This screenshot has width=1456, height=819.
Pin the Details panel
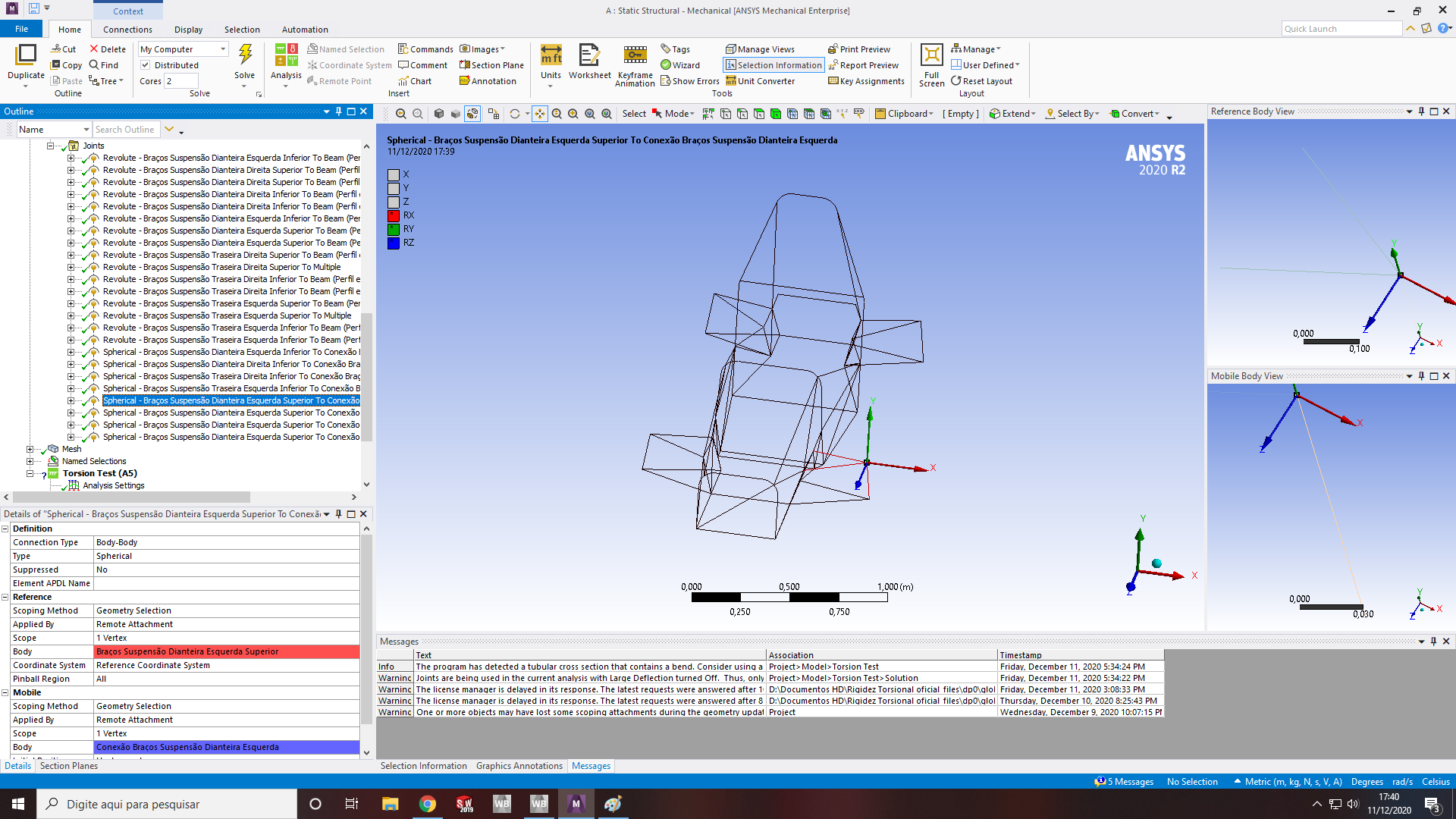338,514
